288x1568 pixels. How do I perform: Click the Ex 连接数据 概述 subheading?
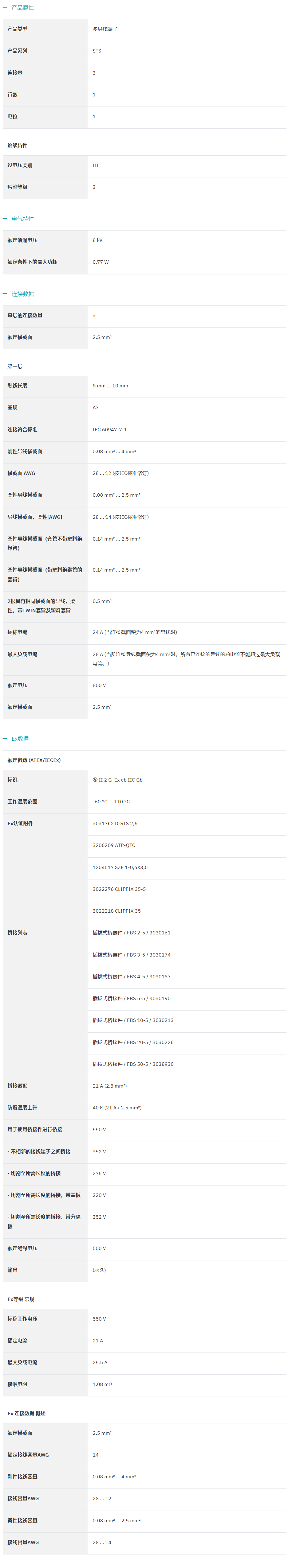pos(27,1413)
